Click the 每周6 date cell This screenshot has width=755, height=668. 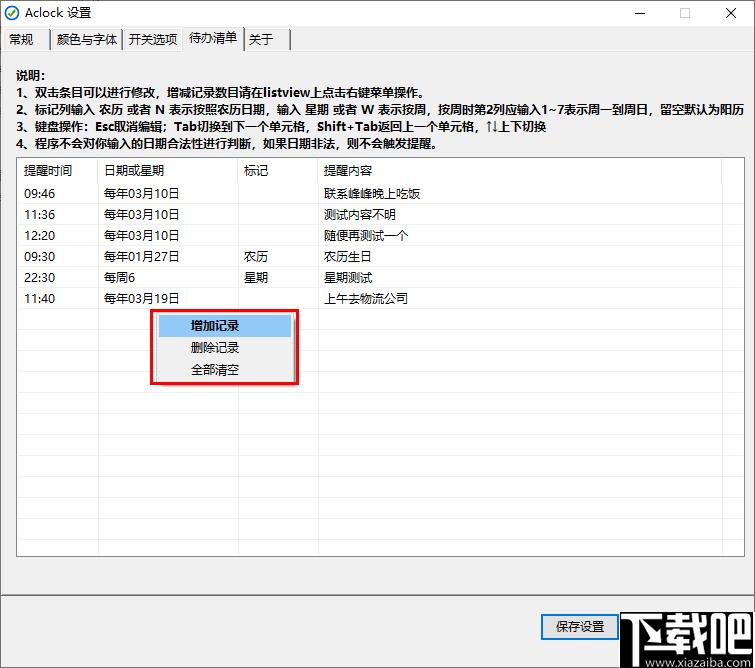coord(119,277)
